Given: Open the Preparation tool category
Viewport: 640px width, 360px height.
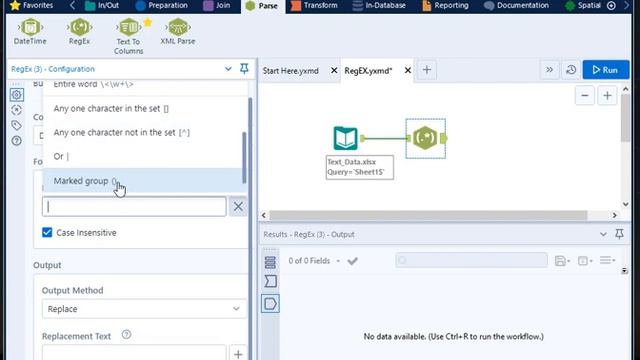Looking at the screenshot, I should (161, 6).
